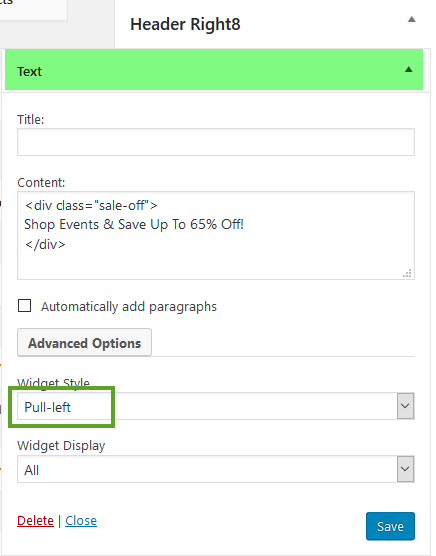
Task: Click the blue Close link
Action: pyautogui.click(x=81, y=521)
